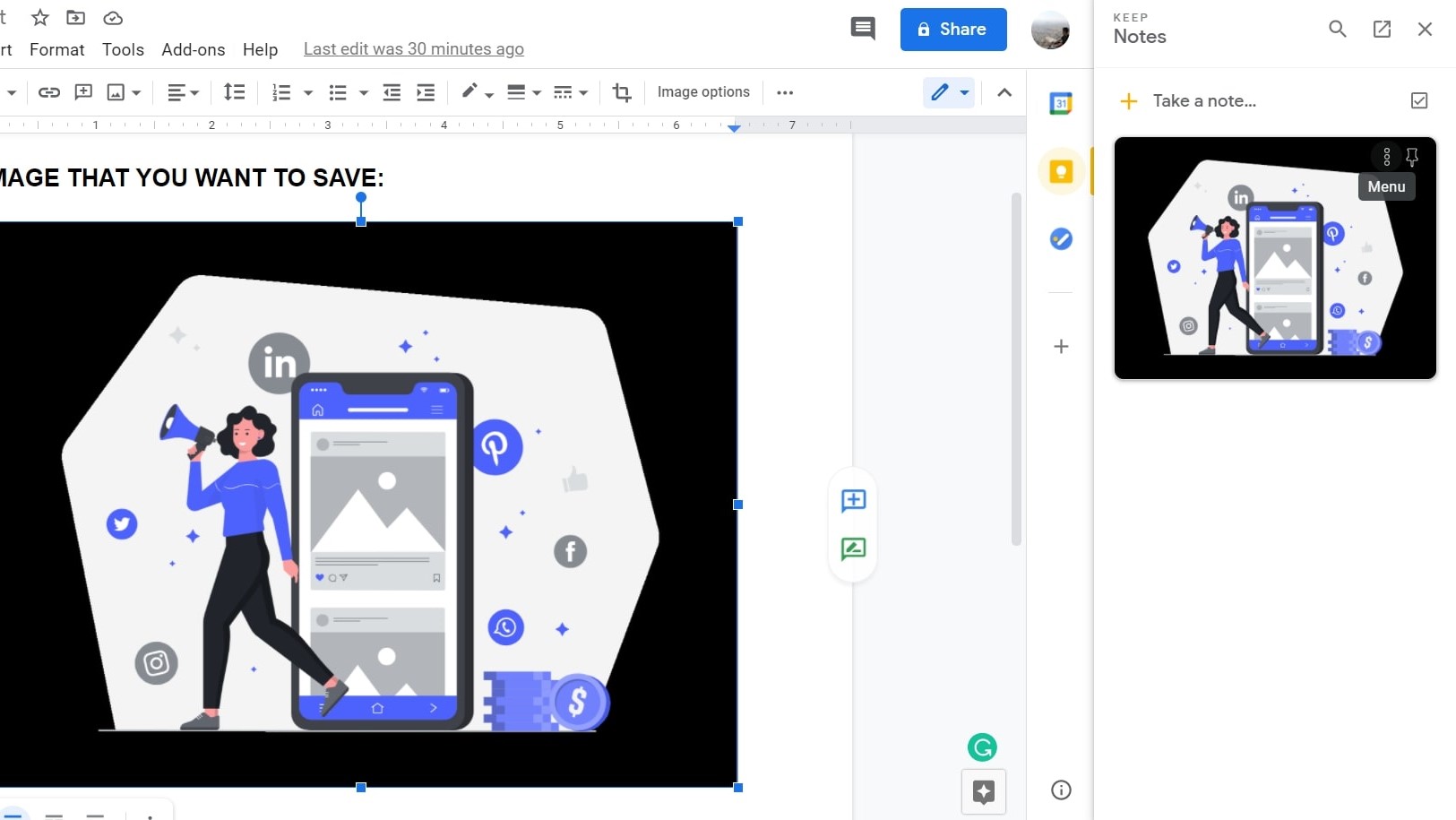Suggest edits via floating margin button
Image resolution: width=1456 pixels, height=820 pixels.
tap(853, 548)
